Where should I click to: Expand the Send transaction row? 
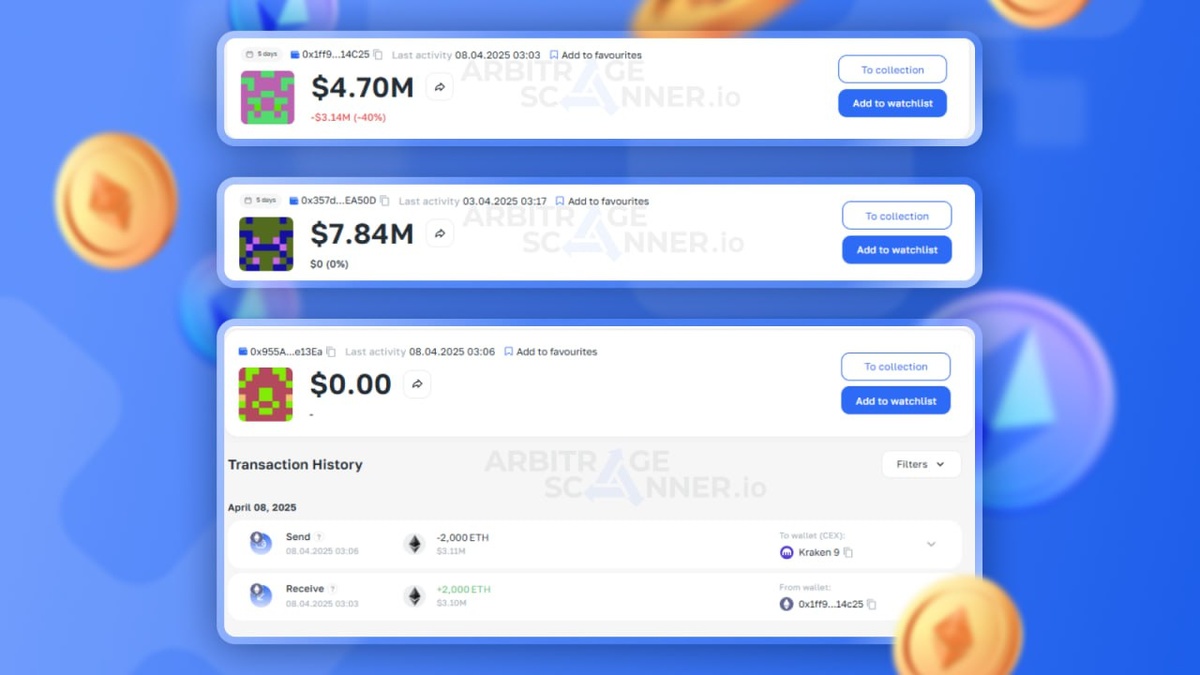[x=931, y=545]
